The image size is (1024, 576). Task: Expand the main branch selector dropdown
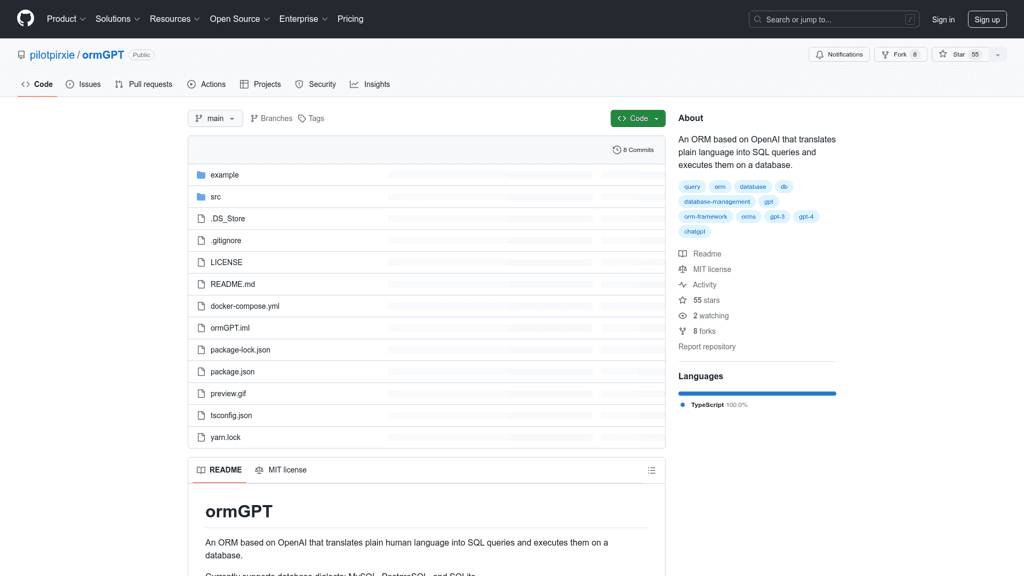[215, 118]
